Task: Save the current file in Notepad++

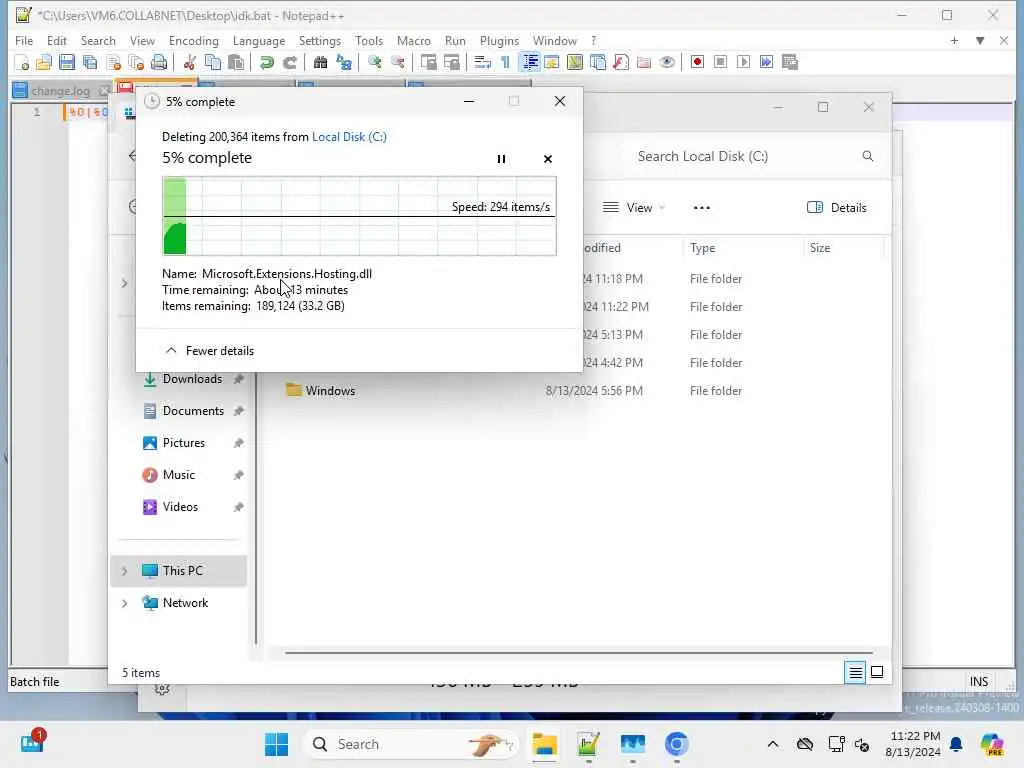Action: click(67, 62)
